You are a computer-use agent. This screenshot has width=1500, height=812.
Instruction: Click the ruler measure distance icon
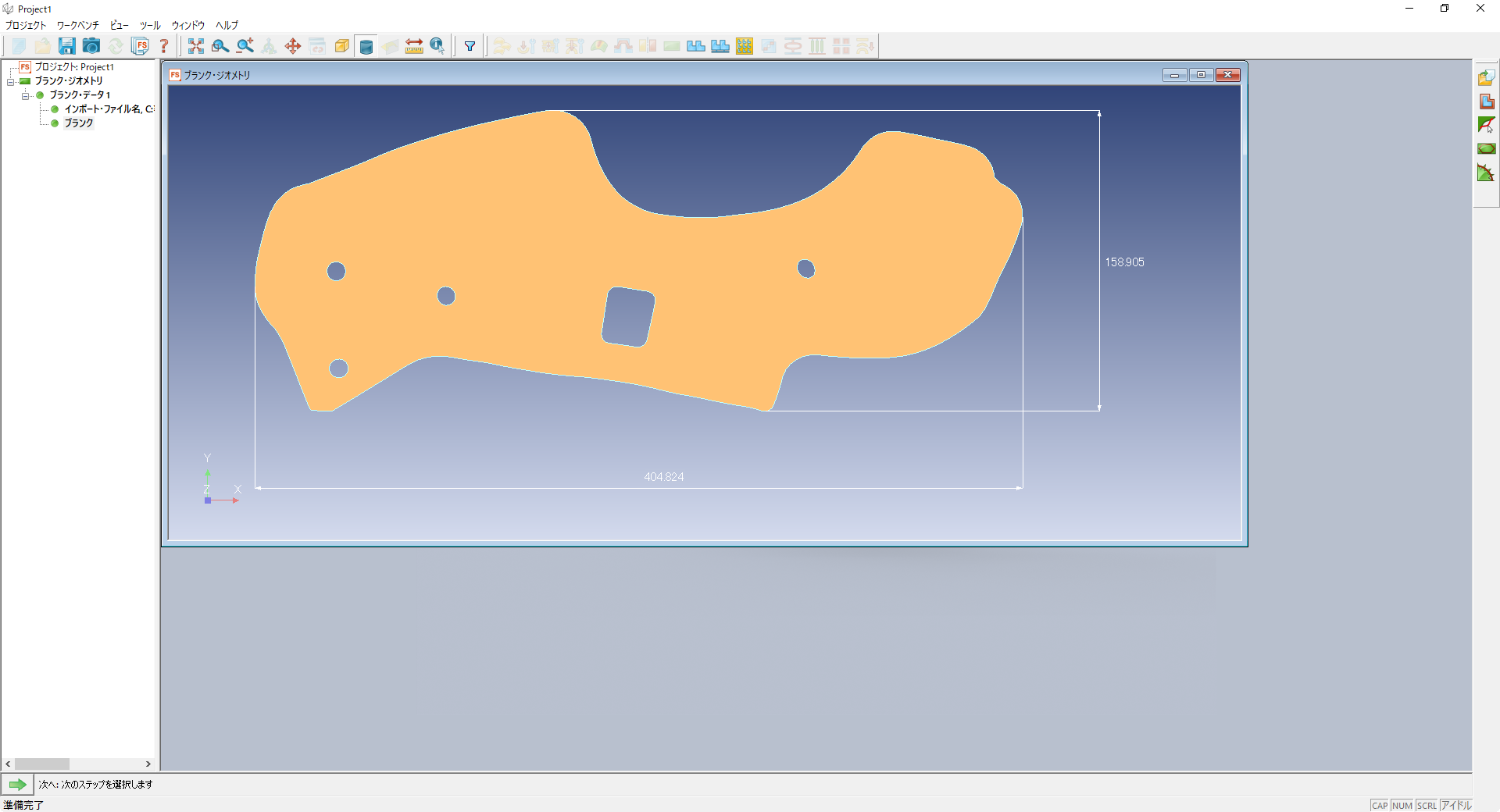[x=414, y=46]
